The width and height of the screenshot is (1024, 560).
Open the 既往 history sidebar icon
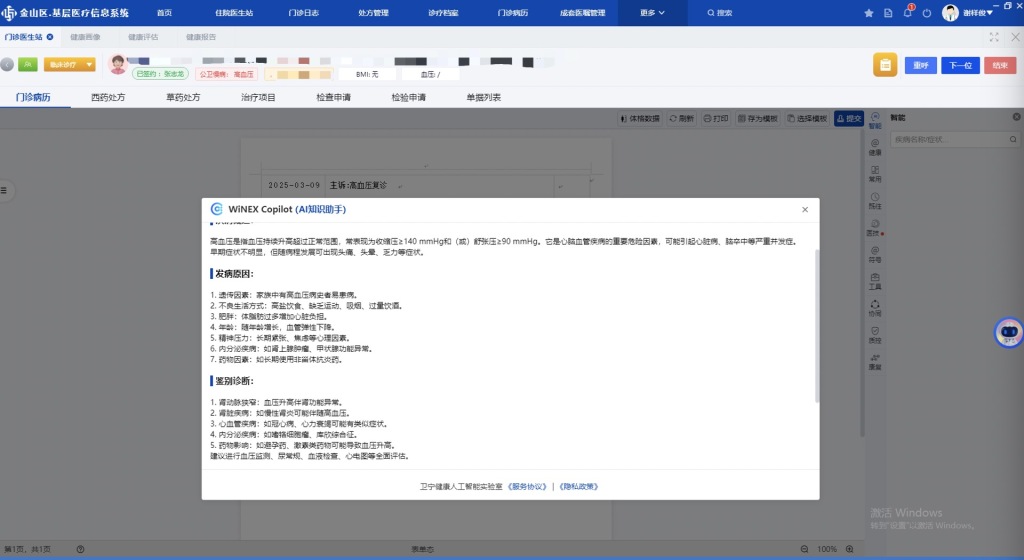tap(875, 200)
